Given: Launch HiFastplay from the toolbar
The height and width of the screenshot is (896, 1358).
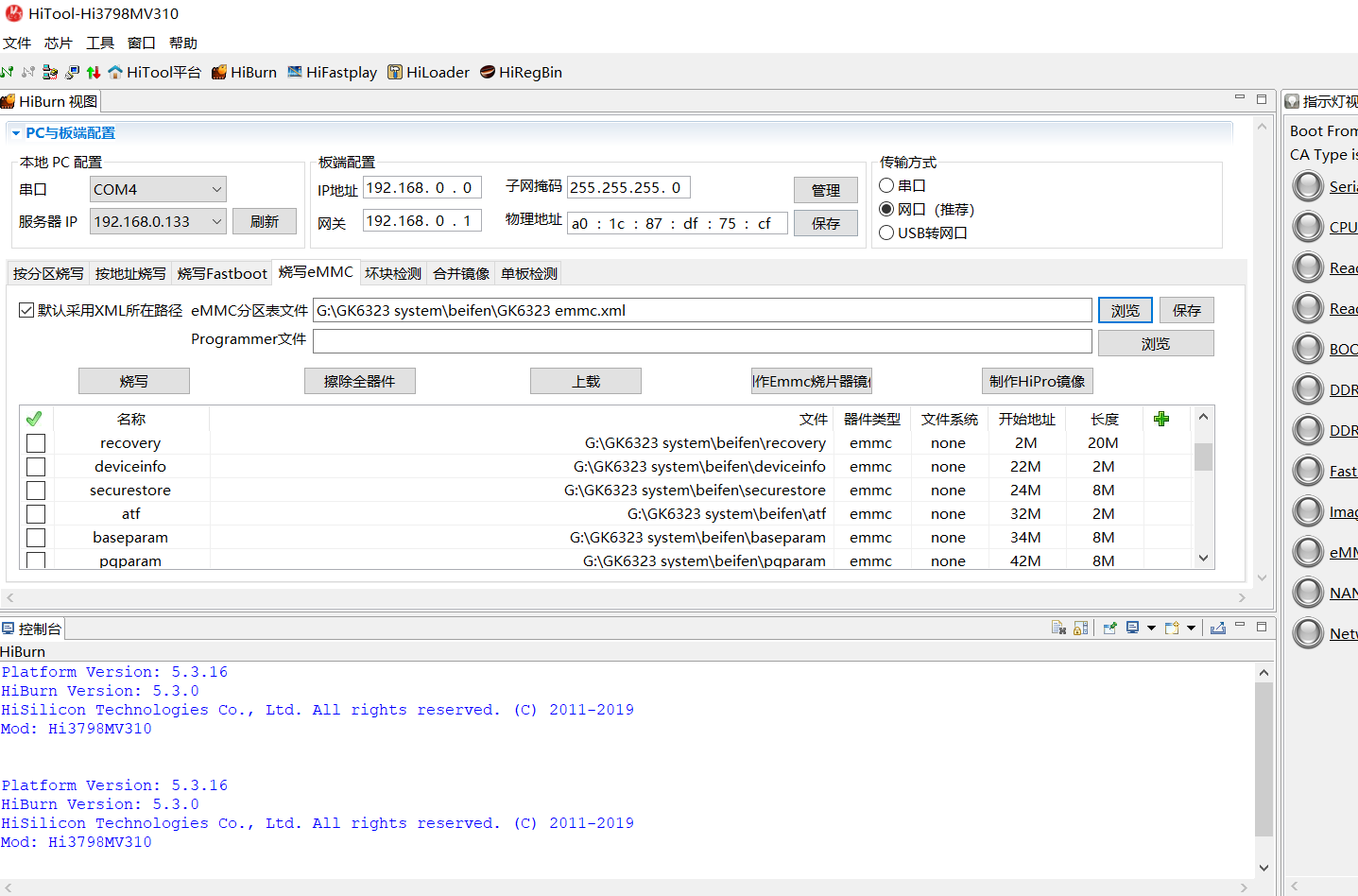Looking at the screenshot, I should click(332, 72).
